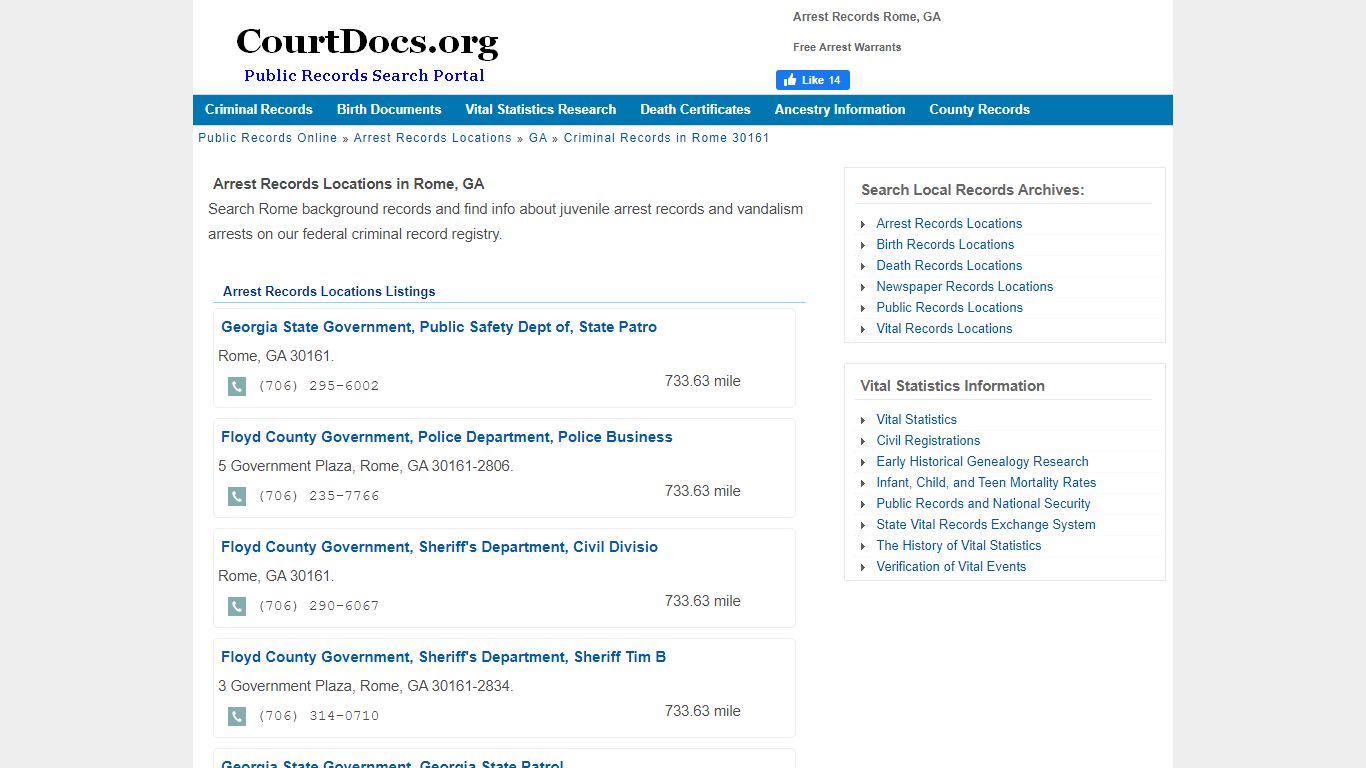
Task: Select phone number (706) 314-0710
Action: [319, 716]
